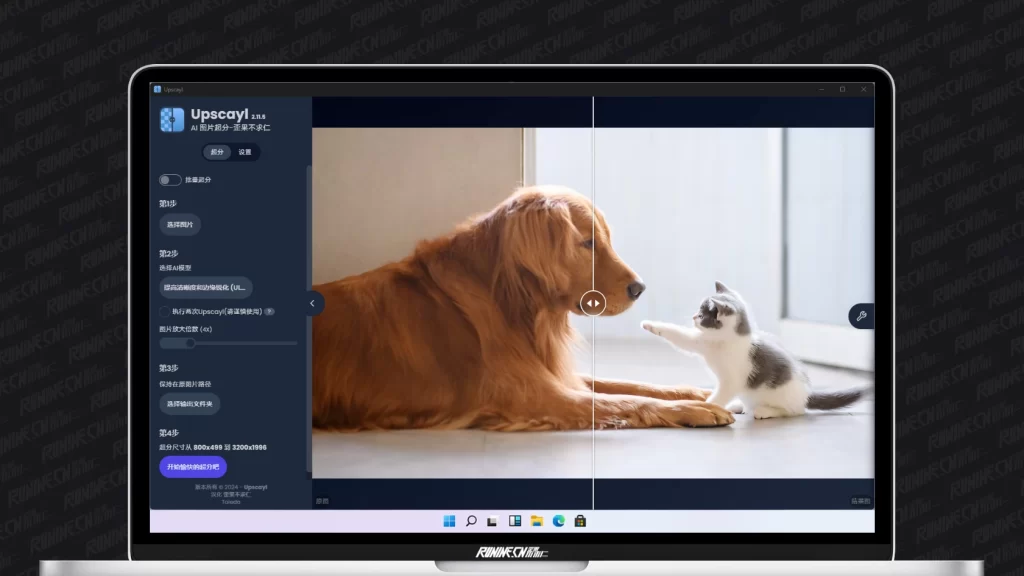Image resolution: width=1024 pixels, height=576 pixels.
Task: Open Widgets from the taskbar
Action: (515, 521)
